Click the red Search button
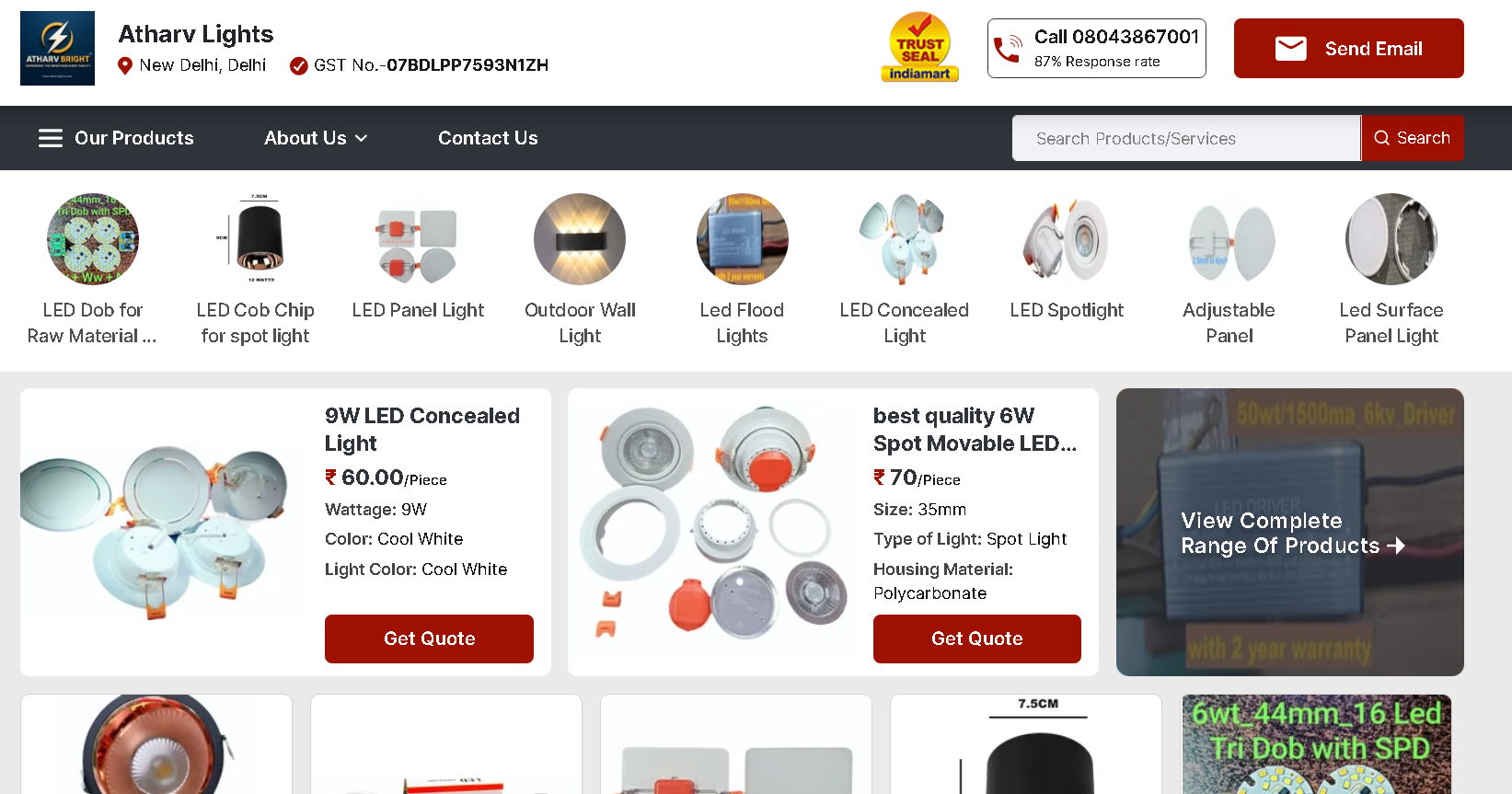This screenshot has height=794, width=1512. click(x=1413, y=138)
